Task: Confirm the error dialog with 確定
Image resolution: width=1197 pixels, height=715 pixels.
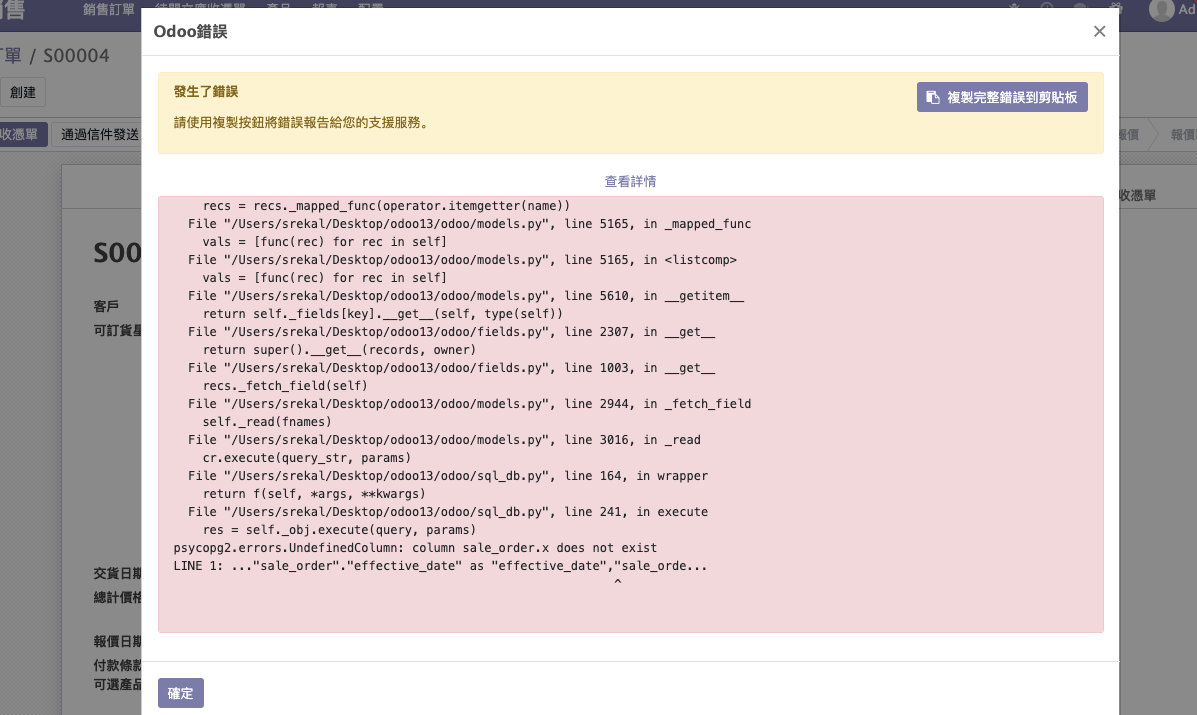Action: (x=180, y=692)
